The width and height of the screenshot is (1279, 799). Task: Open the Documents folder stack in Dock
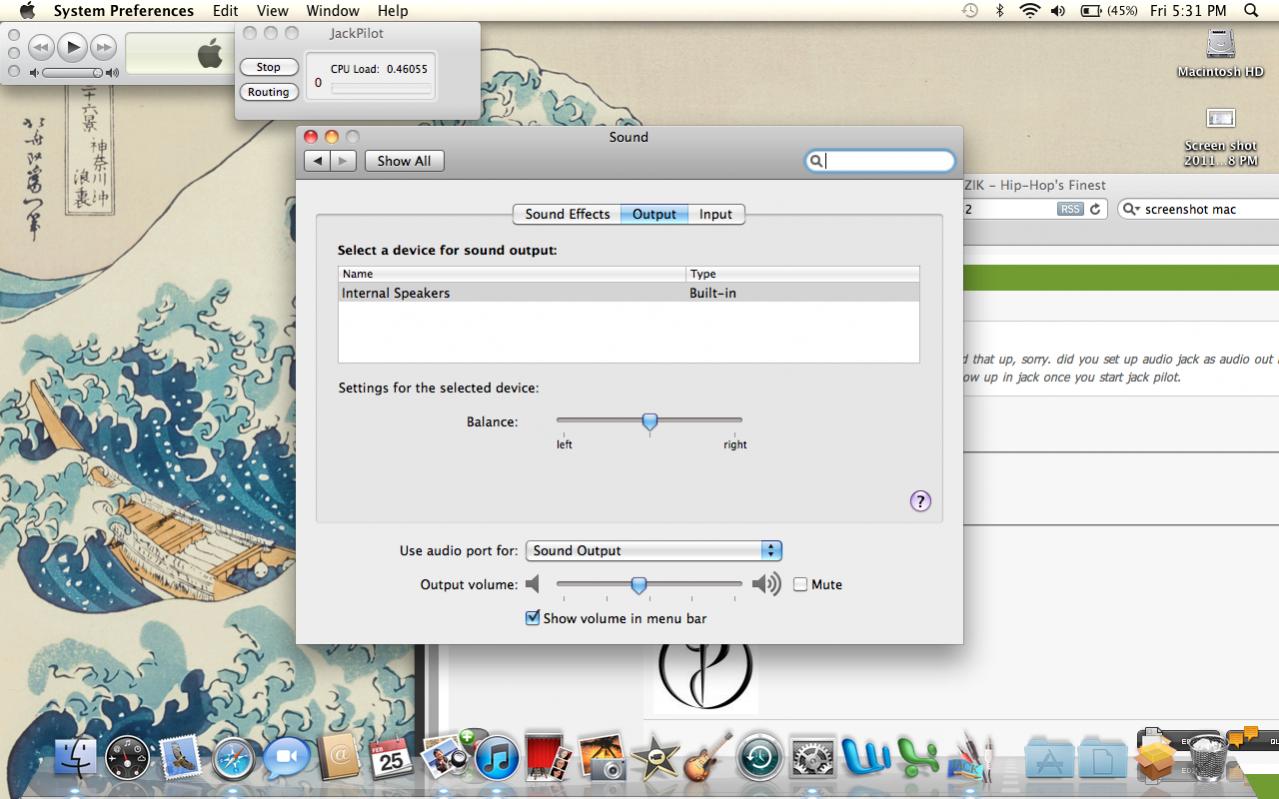[1102, 759]
